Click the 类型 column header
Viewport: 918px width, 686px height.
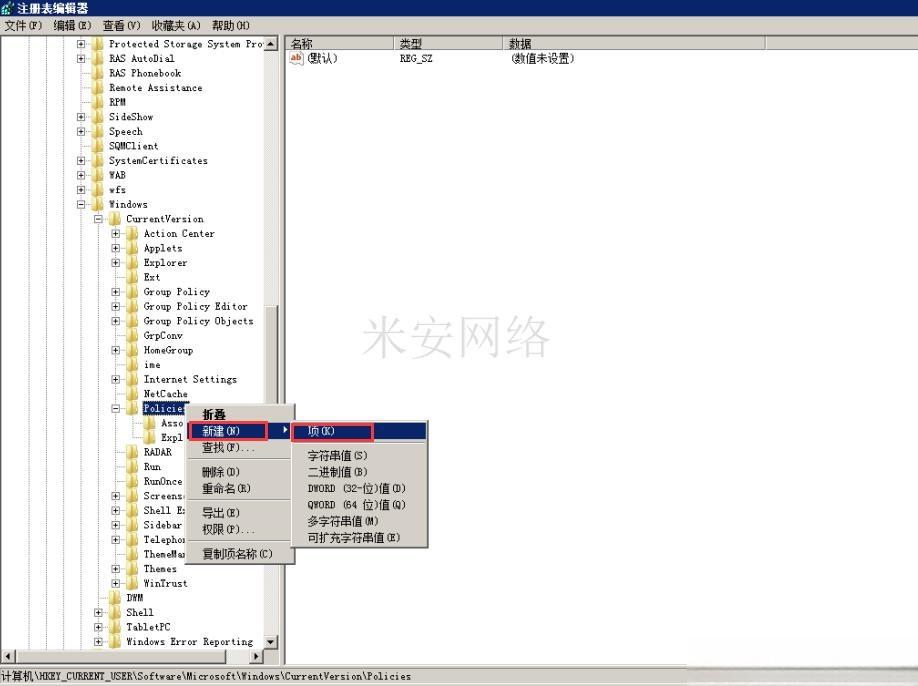pyautogui.click(x=448, y=43)
